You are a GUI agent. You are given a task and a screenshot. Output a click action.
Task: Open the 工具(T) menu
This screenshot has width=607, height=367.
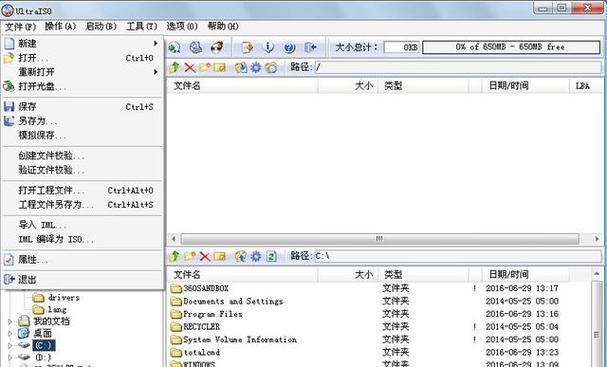pyautogui.click(x=141, y=26)
